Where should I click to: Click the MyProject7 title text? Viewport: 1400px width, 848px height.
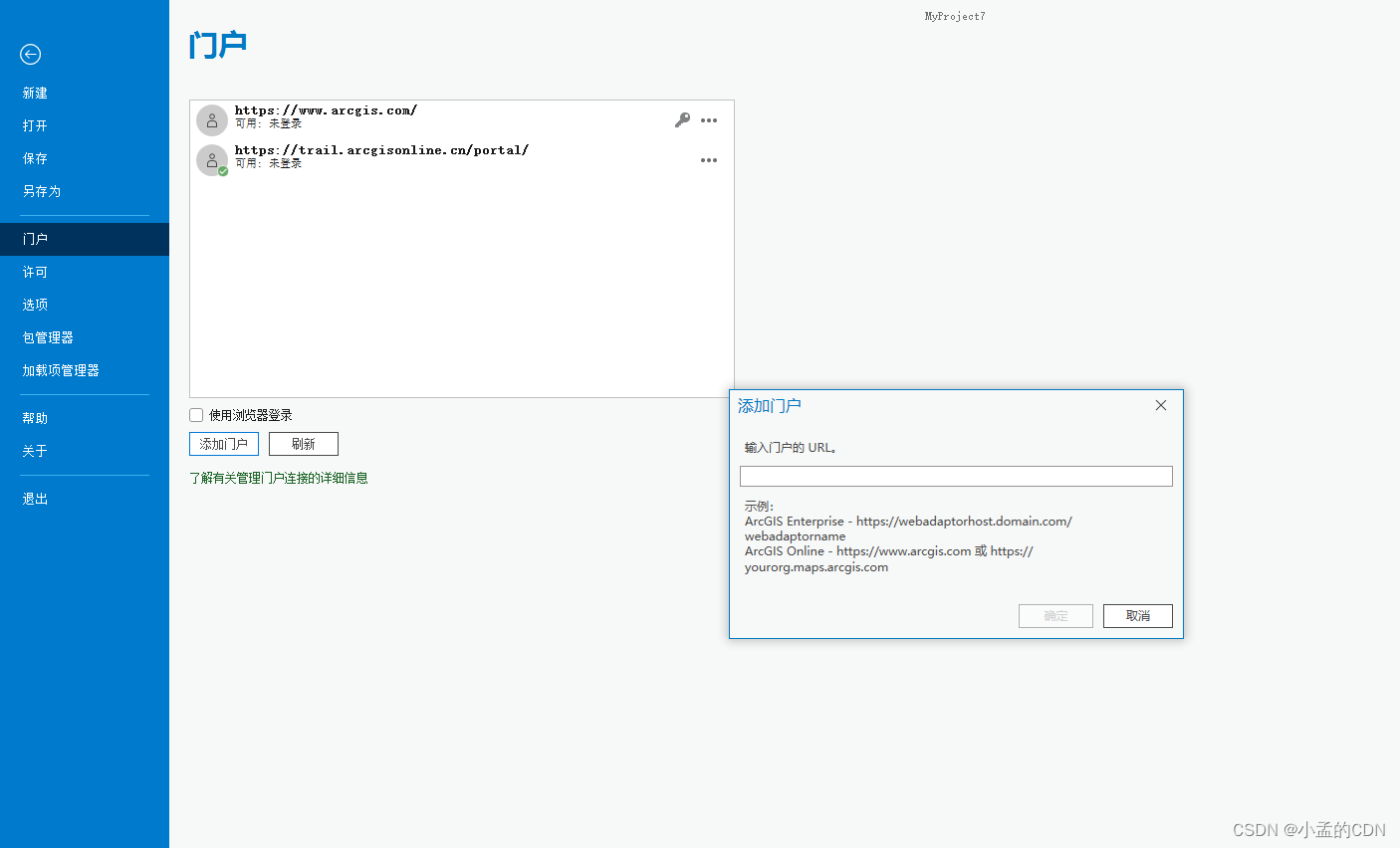pyautogui.click(x=955, y=16)
